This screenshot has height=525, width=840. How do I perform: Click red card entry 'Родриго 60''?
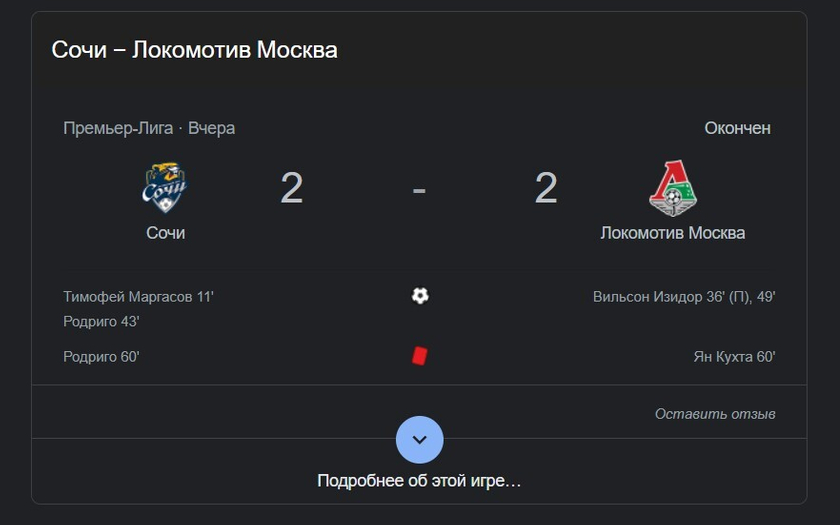101,357
